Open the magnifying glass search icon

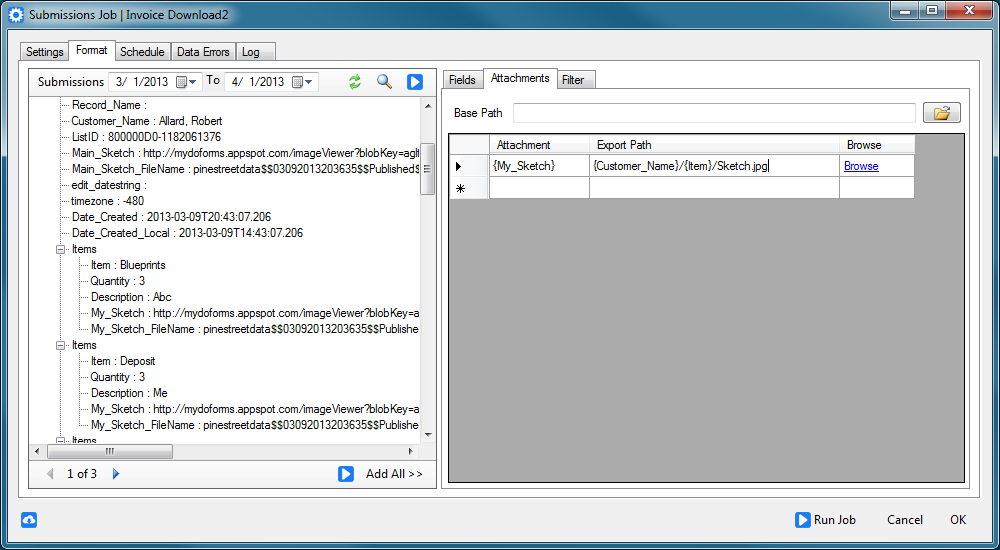(x=384, y=82)
